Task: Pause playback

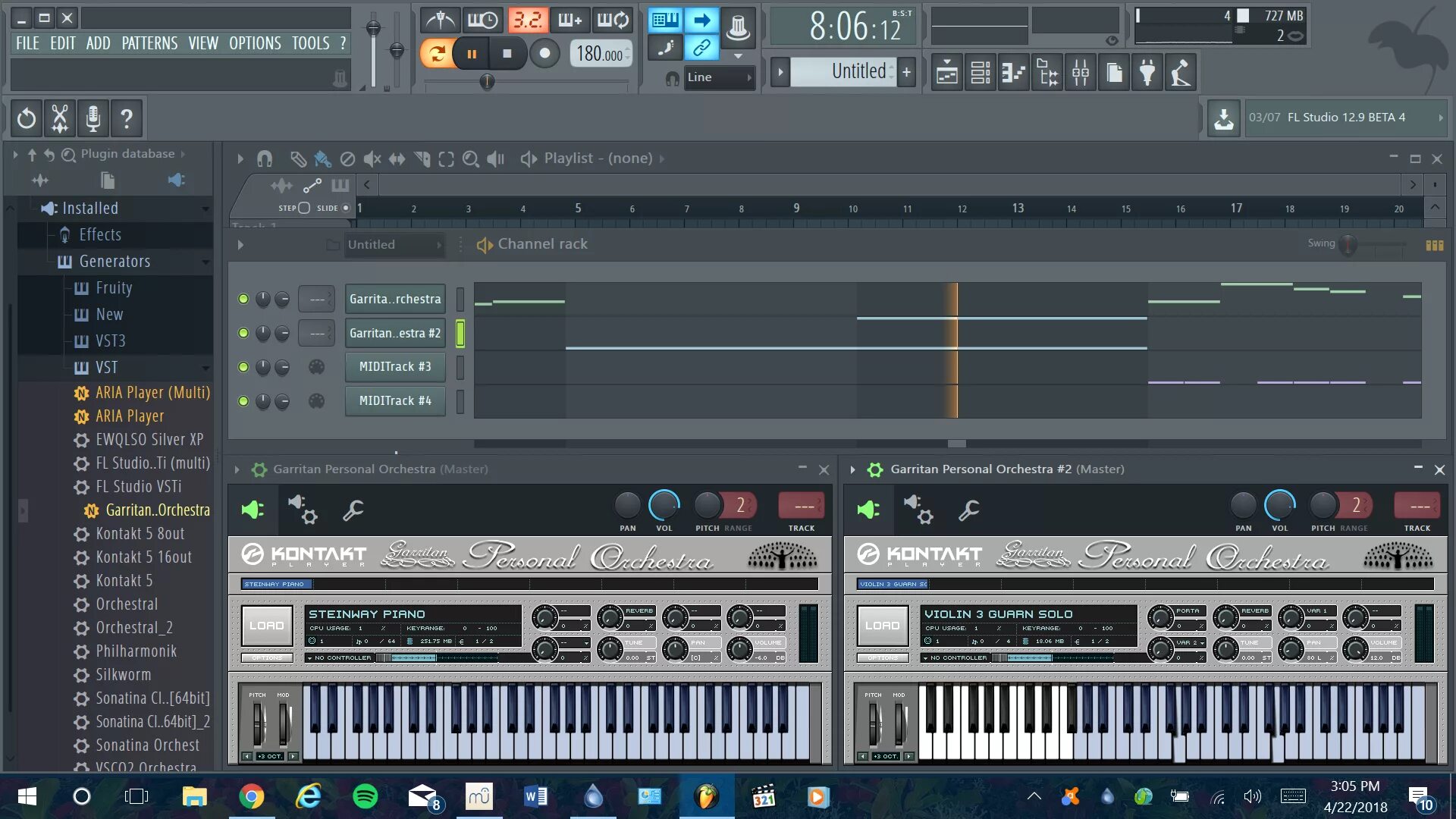Action: pyautogui.click(x=472, y=53)
